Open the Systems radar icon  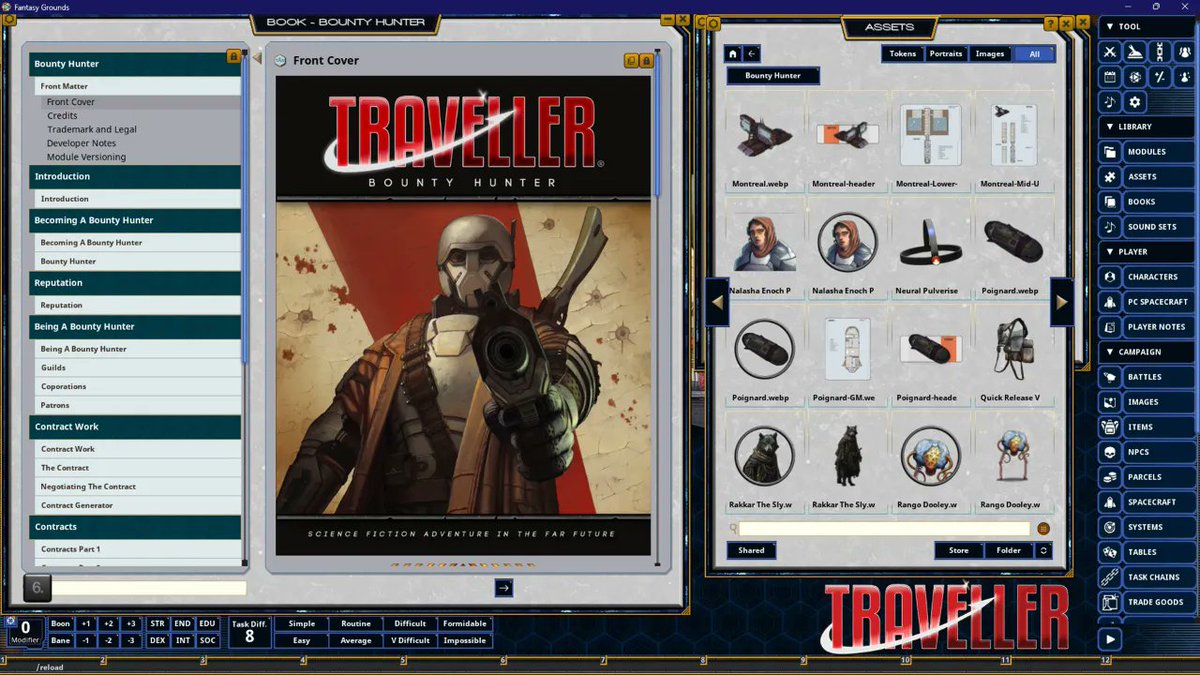click(x=1109, y=527)
